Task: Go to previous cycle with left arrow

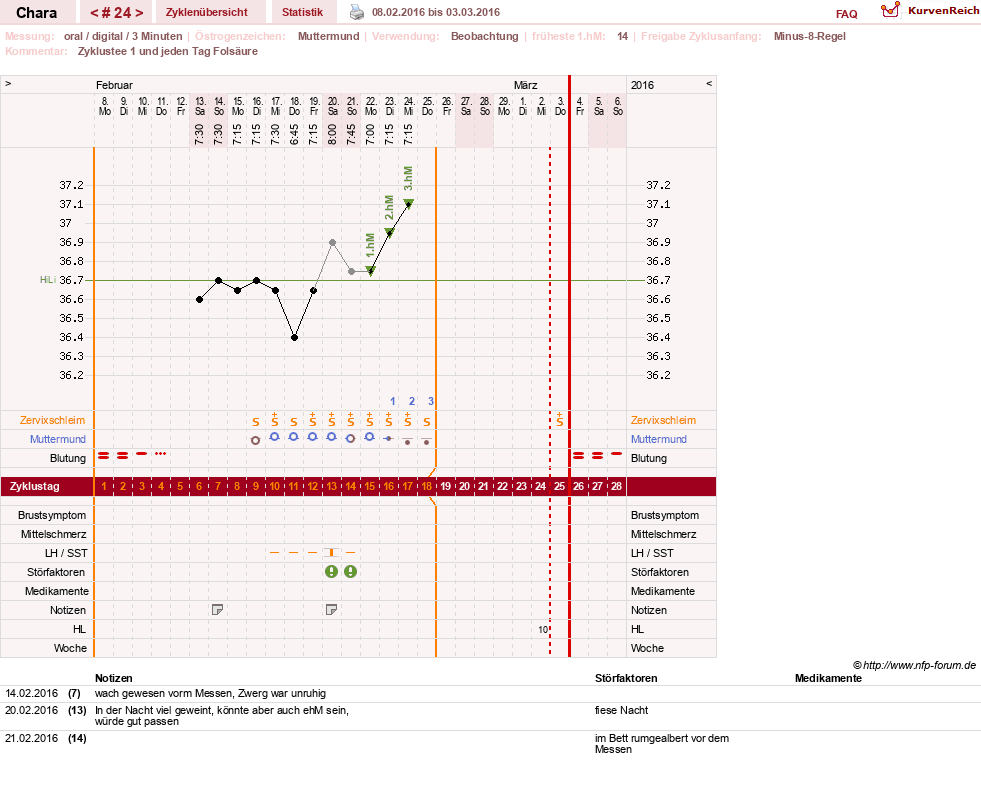Action: [x=94, y=13]
